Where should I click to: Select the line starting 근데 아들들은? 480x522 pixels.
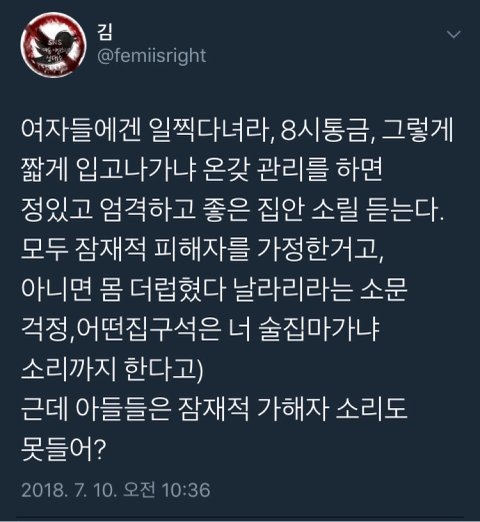tap(214, 409)
